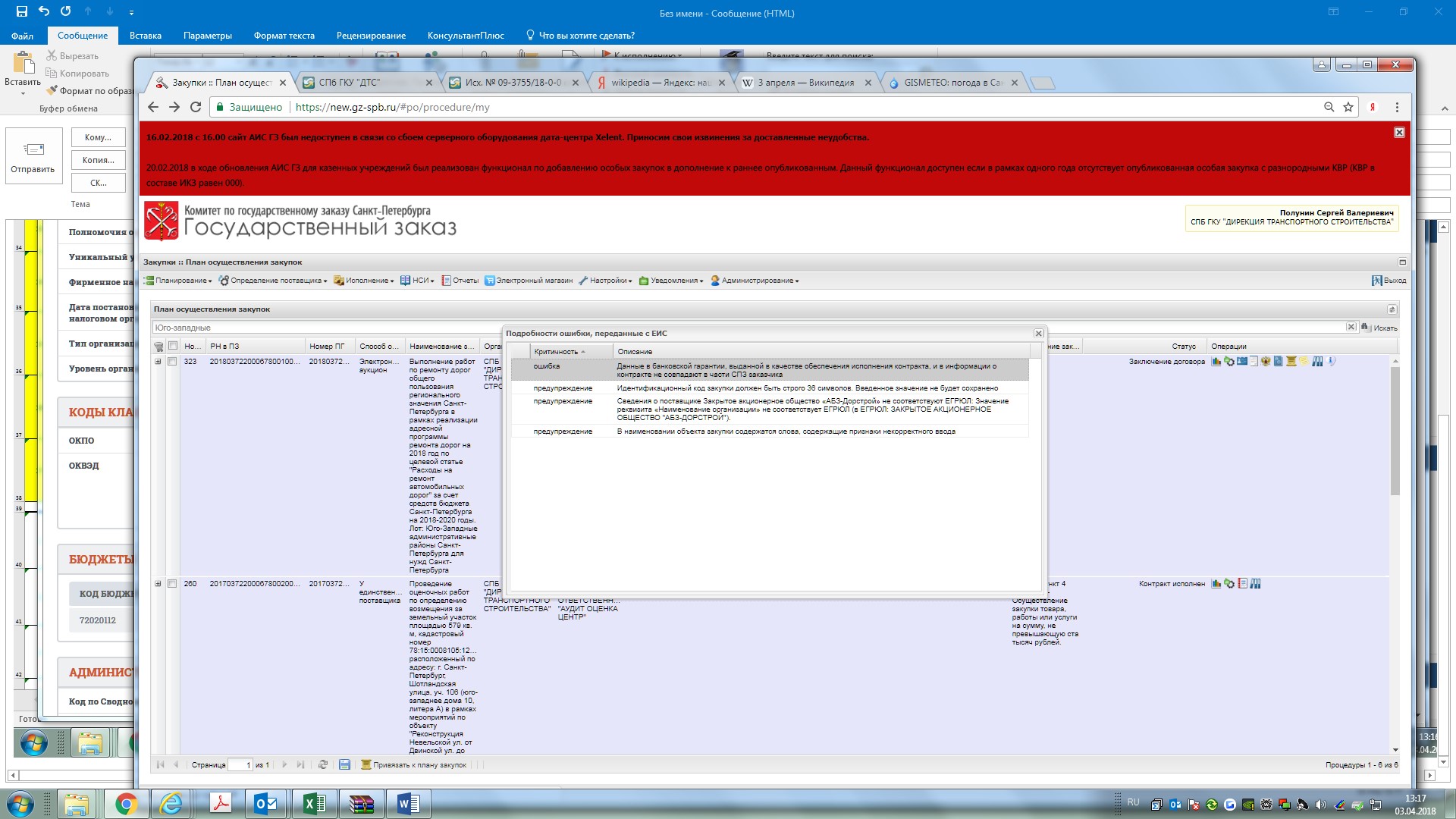Viewport: 1456px width, 819px height.
Task: Open Excel from the Windows taskbar
Action: pos(314,804)
